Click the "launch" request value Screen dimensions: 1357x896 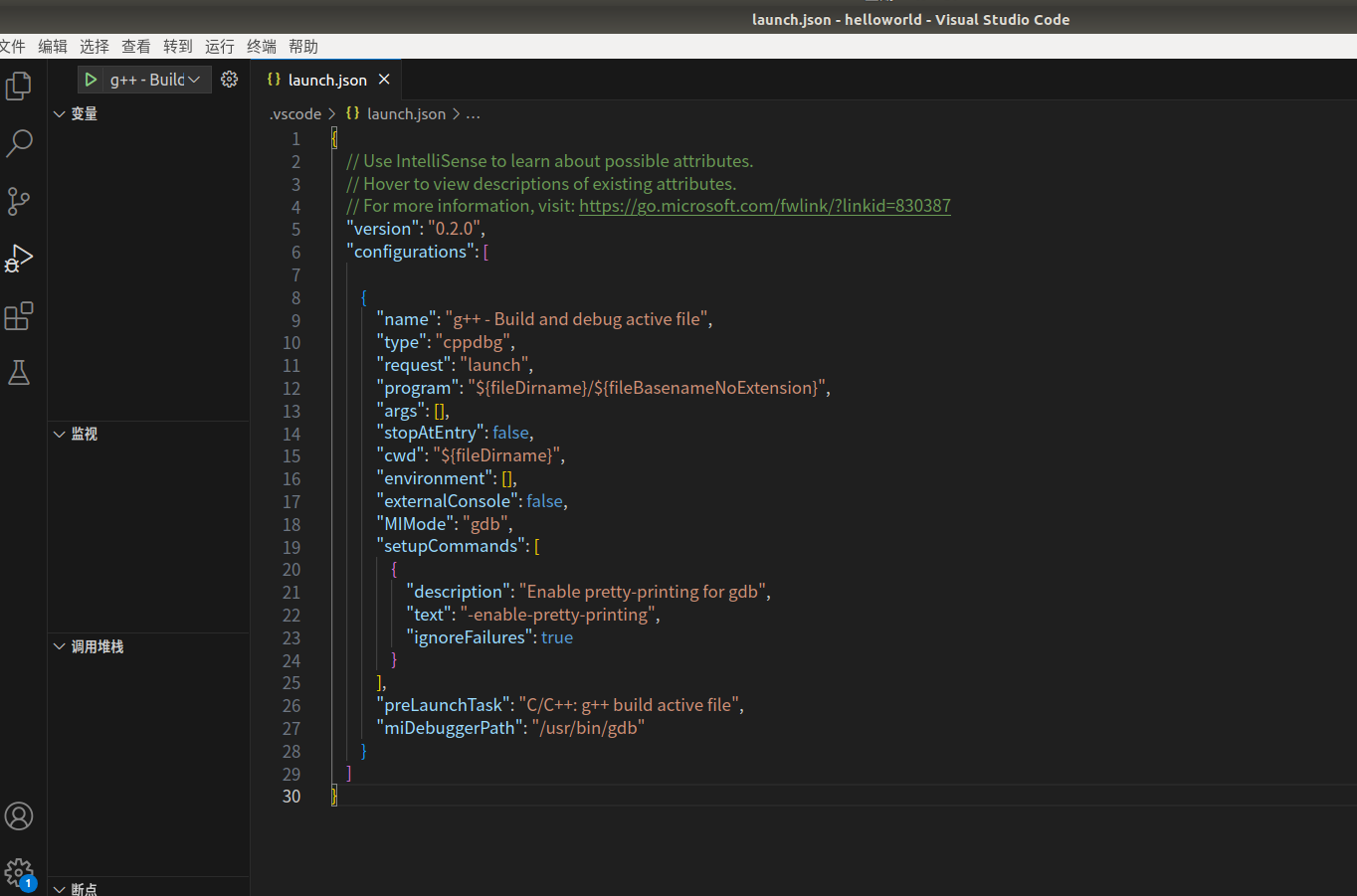pos(493,365)
